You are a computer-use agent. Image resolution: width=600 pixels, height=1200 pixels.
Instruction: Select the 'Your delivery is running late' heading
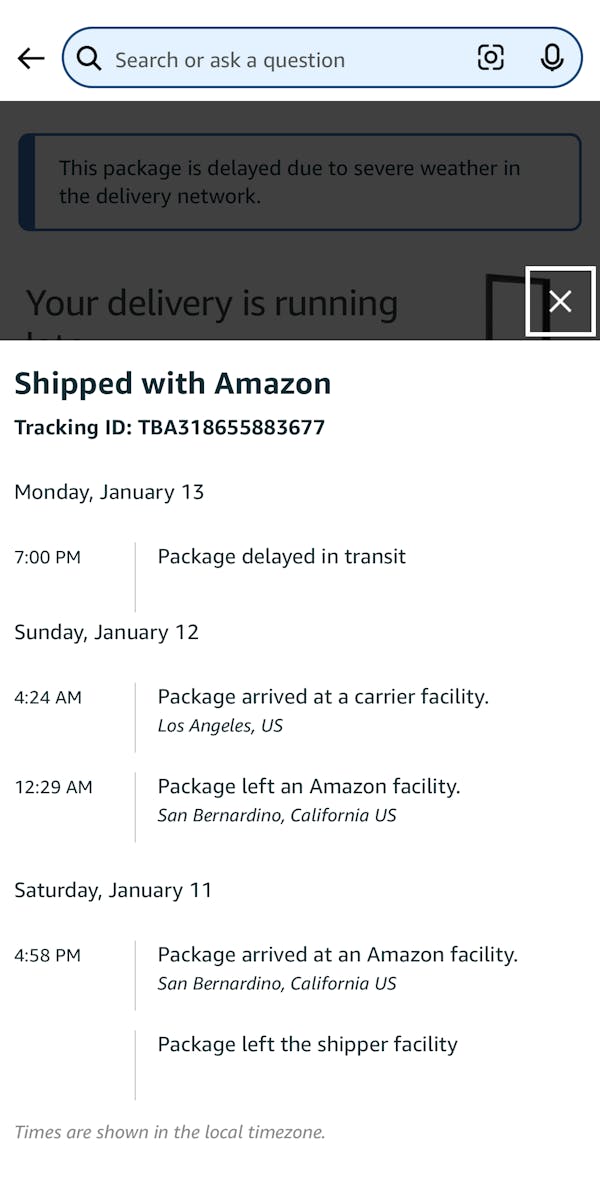coord(212,304)
